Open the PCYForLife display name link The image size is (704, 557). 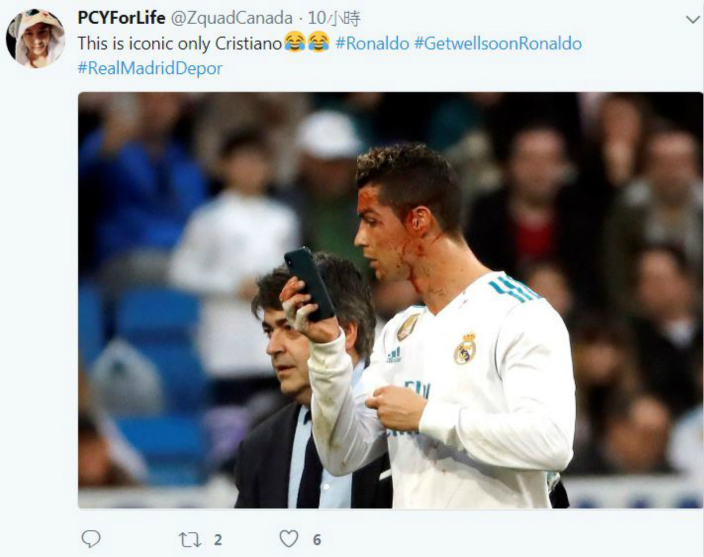coord(121,18)
